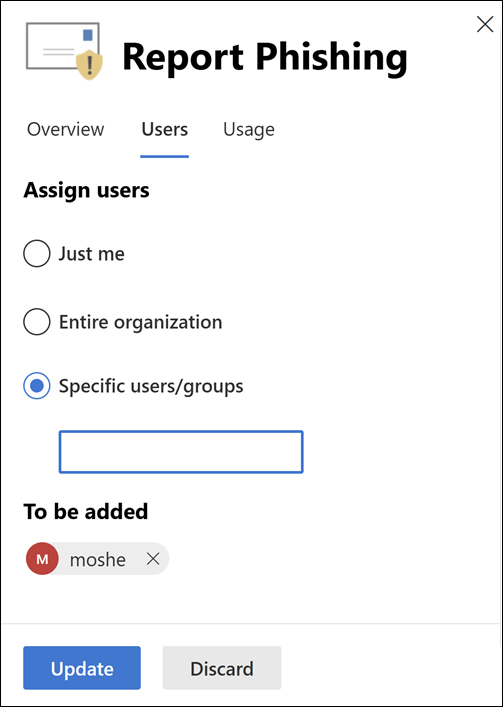Select the Users tab
This screenshot has height=707, width=503.
tap(165, 129)
